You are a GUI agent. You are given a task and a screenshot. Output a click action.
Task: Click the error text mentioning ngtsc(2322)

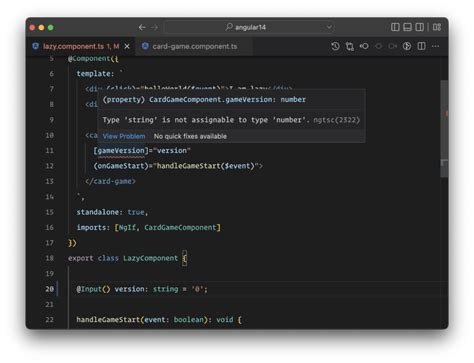(x=231, y=120)
